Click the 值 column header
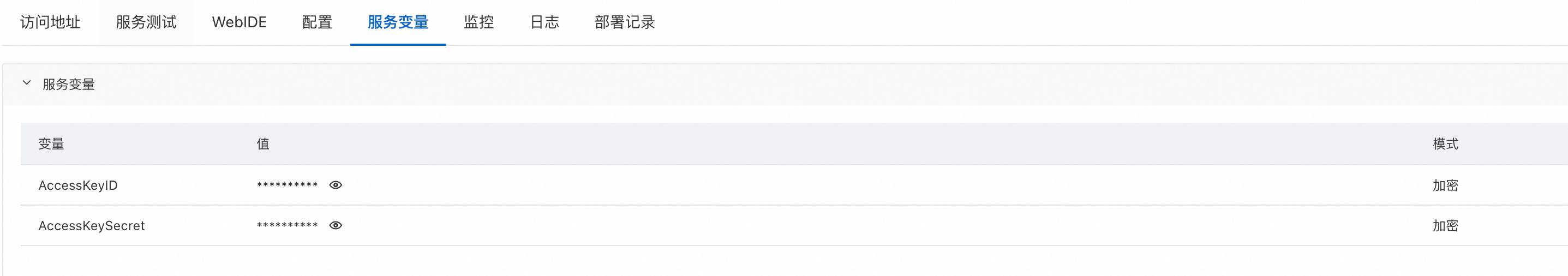Screen dimensions: 1568x276 pyautogui.click(x=263, y=144)
